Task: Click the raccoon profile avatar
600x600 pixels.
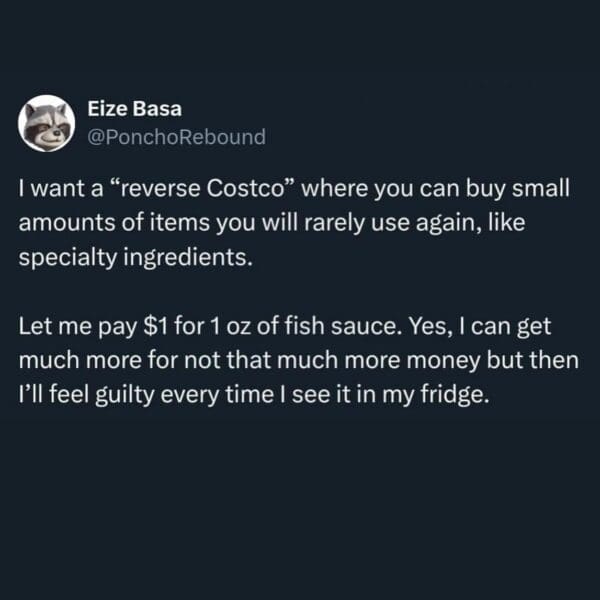Action: (46, 124)
